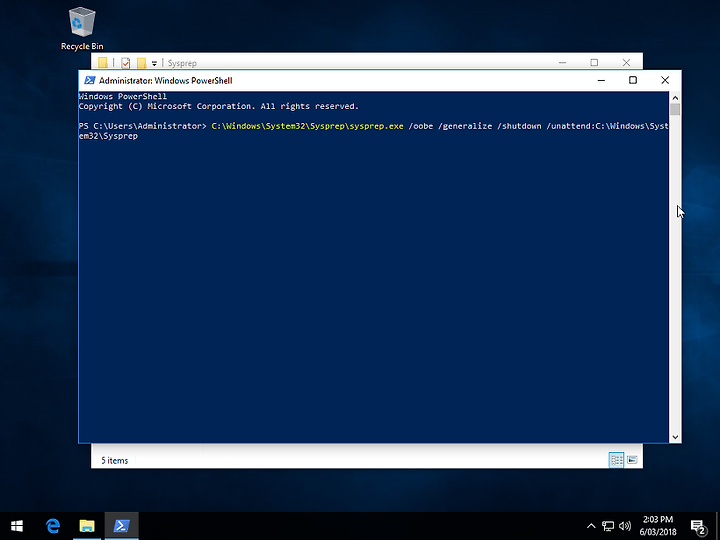Screen dimensions: 720x540
Task: Minimize the PowerShell window
Action: point(601,80)
